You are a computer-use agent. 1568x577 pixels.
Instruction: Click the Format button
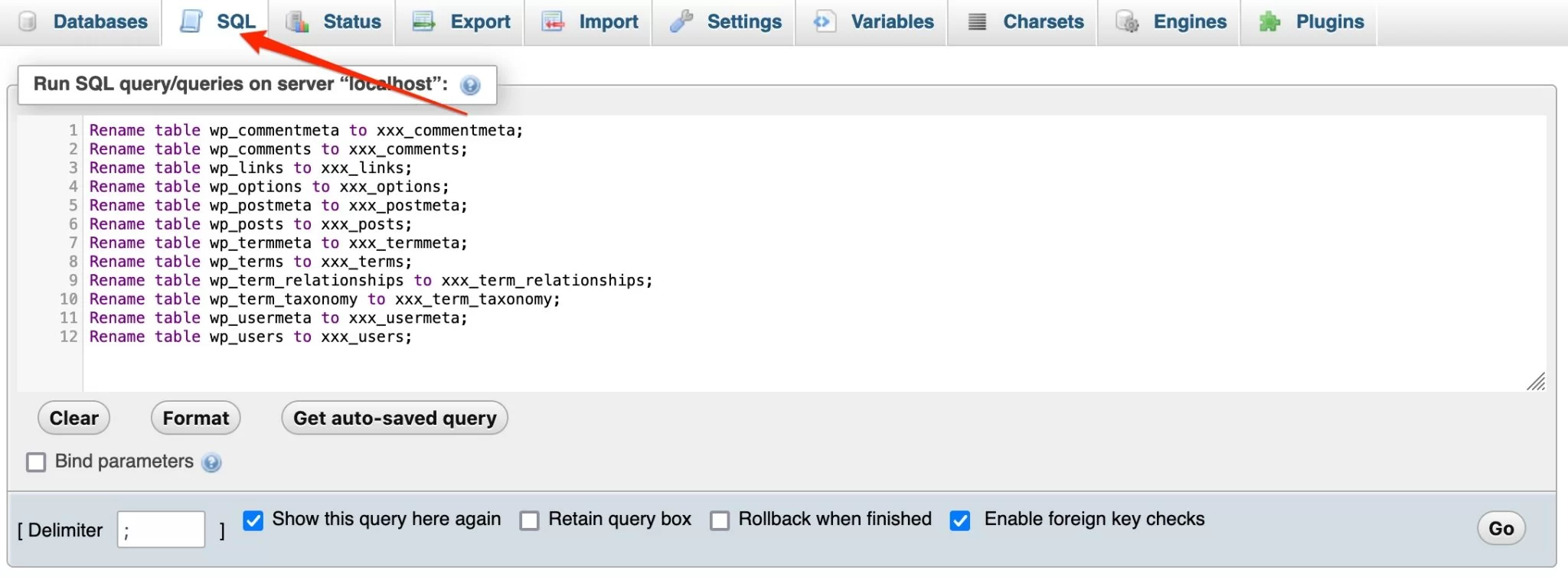[195, 418]
